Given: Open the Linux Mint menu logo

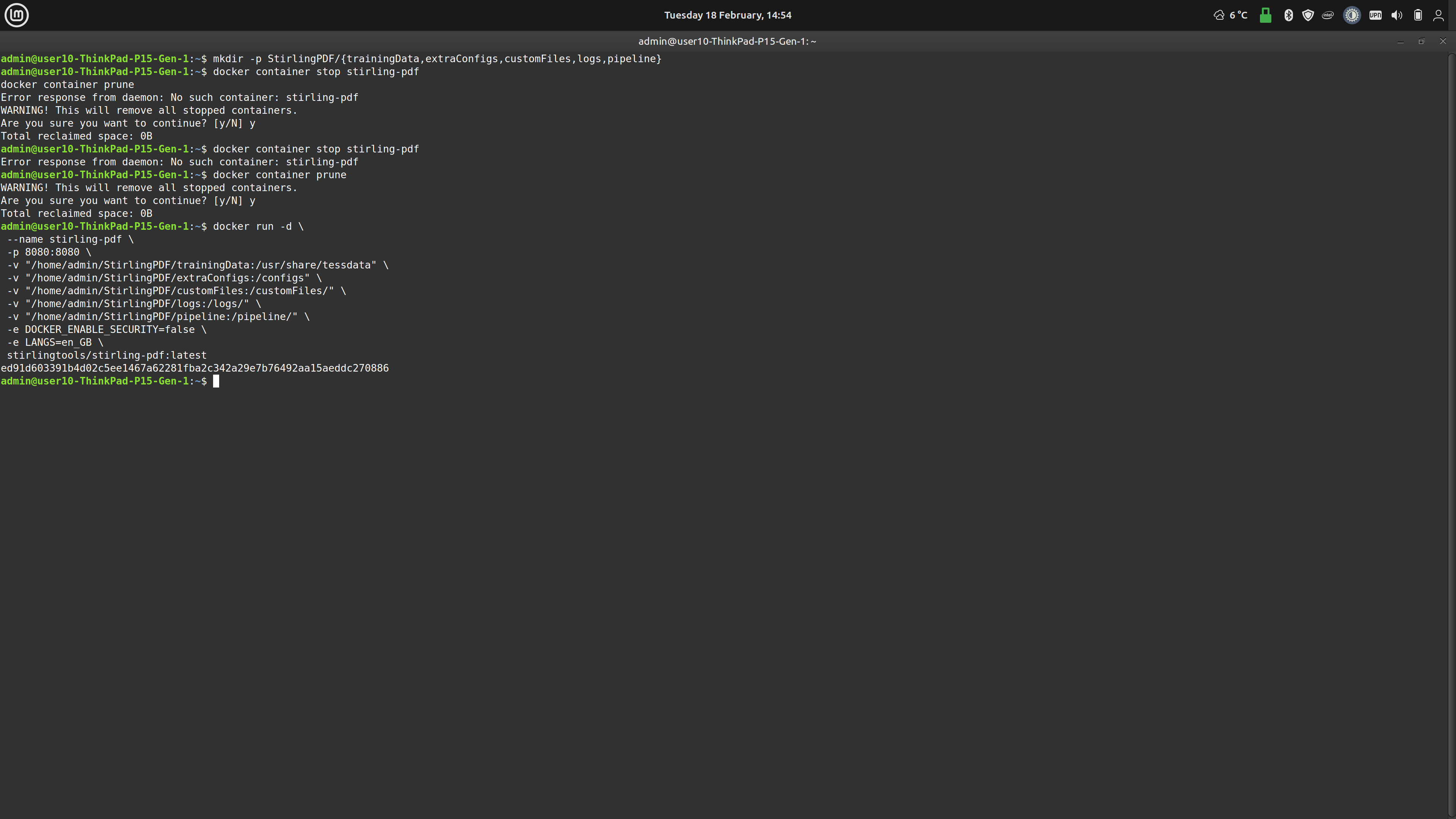Looking at the screenshot, I should (x=16, y=15).
